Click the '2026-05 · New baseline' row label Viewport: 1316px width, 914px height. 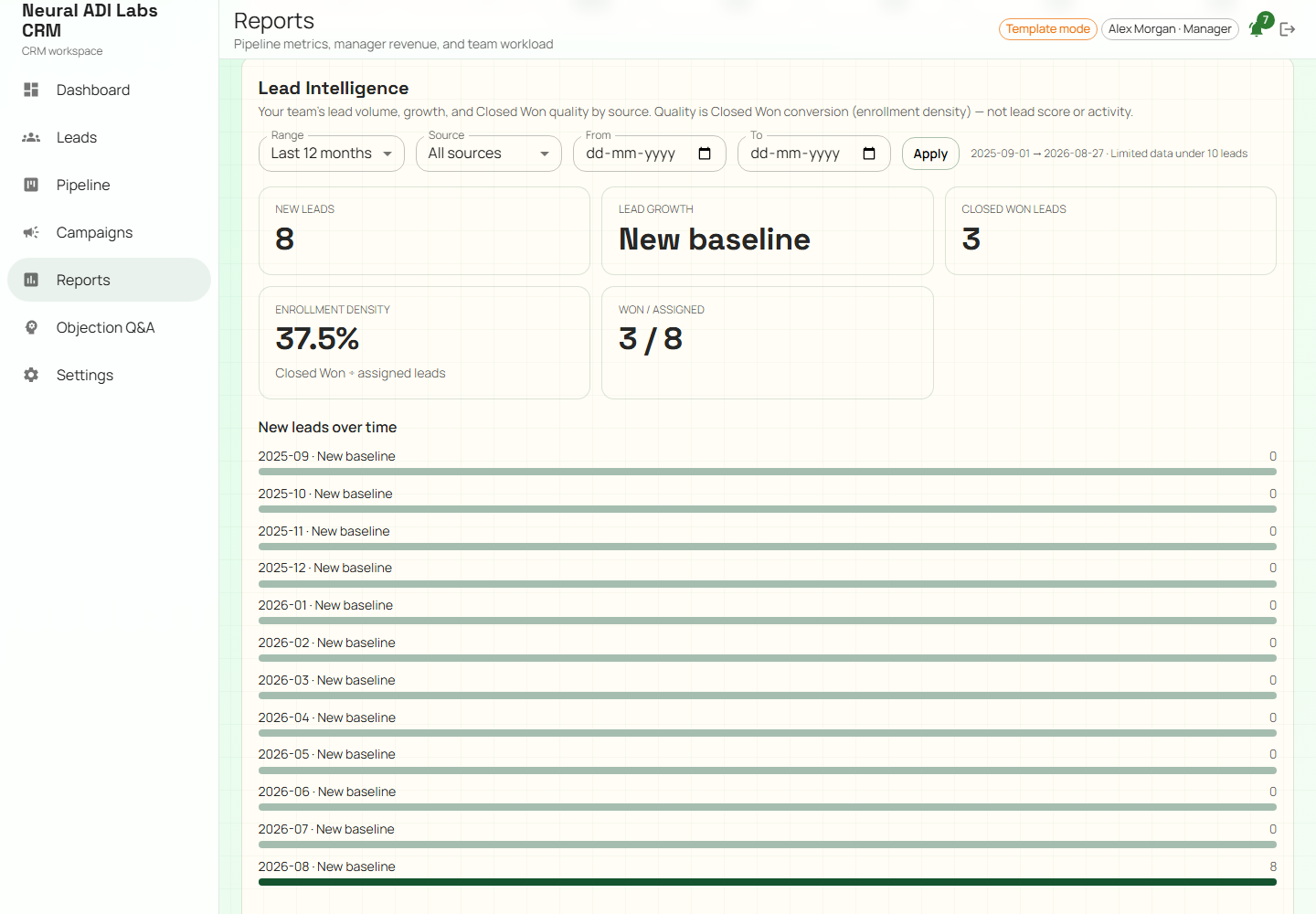(x=327, y=754)
